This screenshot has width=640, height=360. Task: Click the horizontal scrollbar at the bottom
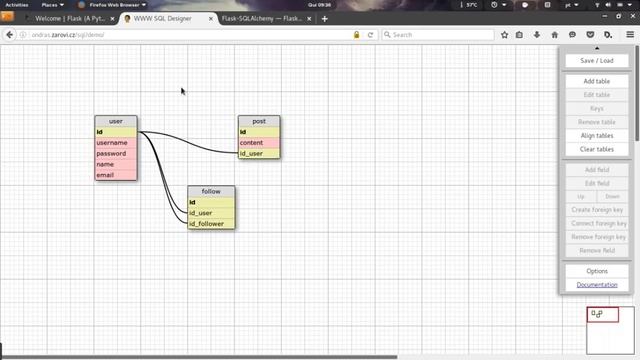[x=199, y=357]
